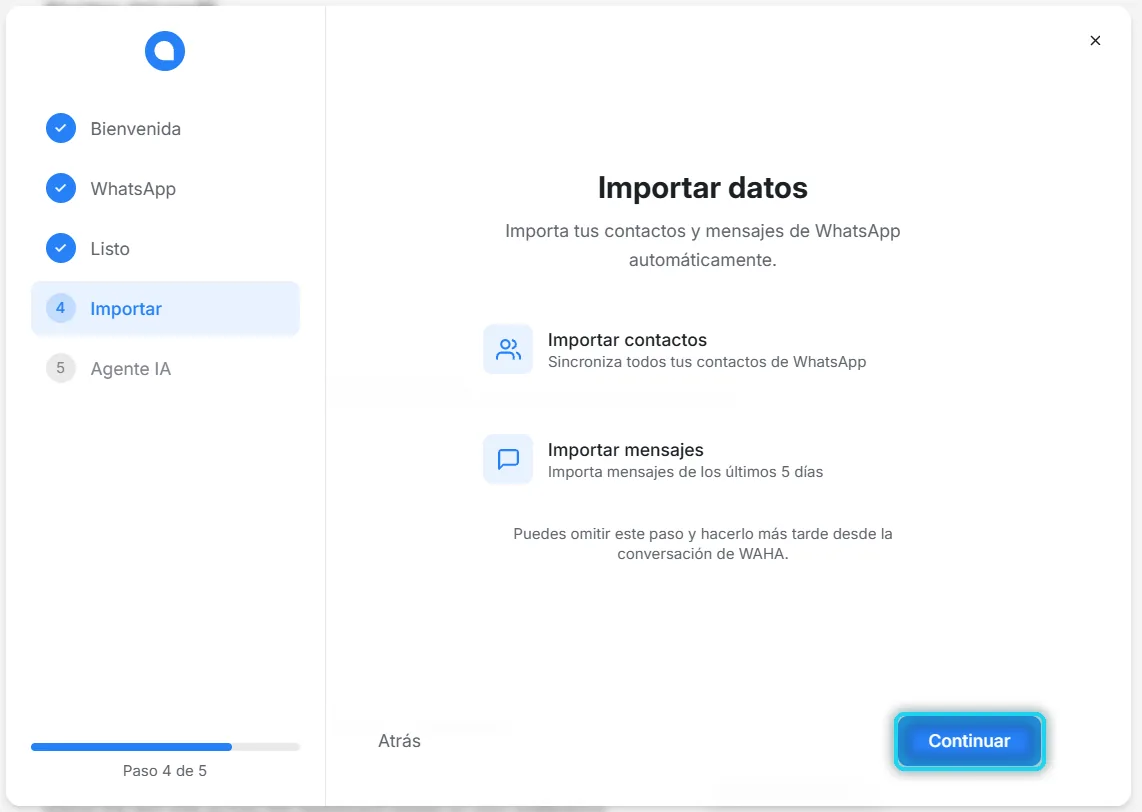Go to the Listo step
Screen dimensions: 1142x812
pos(165,248)
